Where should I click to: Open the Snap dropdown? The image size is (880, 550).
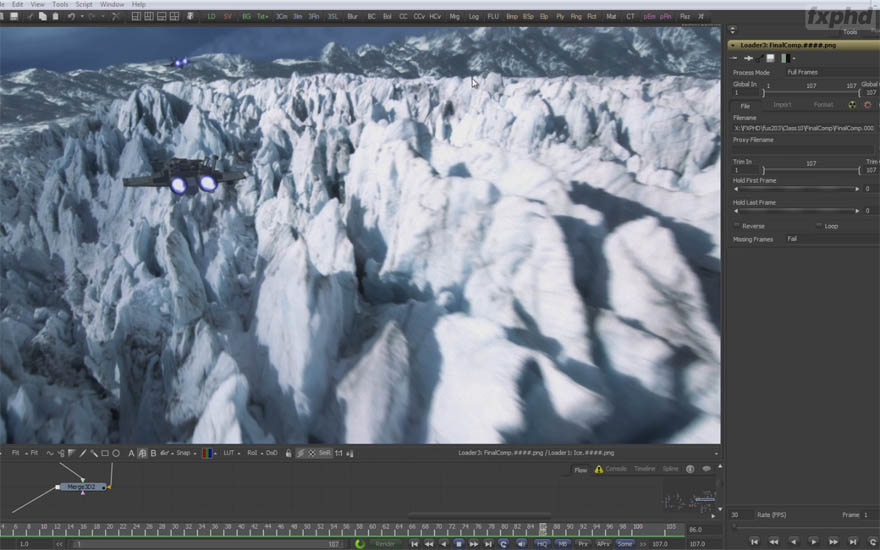click(x=186, y=453)
